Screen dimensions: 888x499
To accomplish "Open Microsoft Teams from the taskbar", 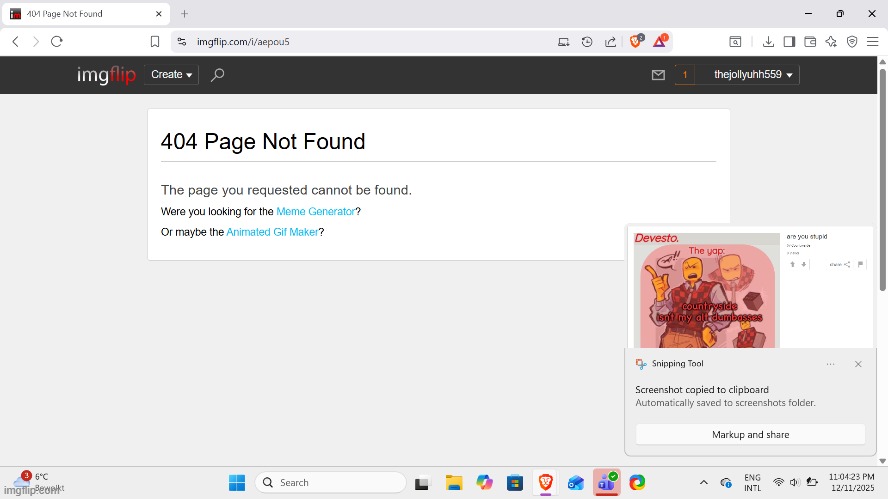I will pyautogui.click(x=606, y=483).
